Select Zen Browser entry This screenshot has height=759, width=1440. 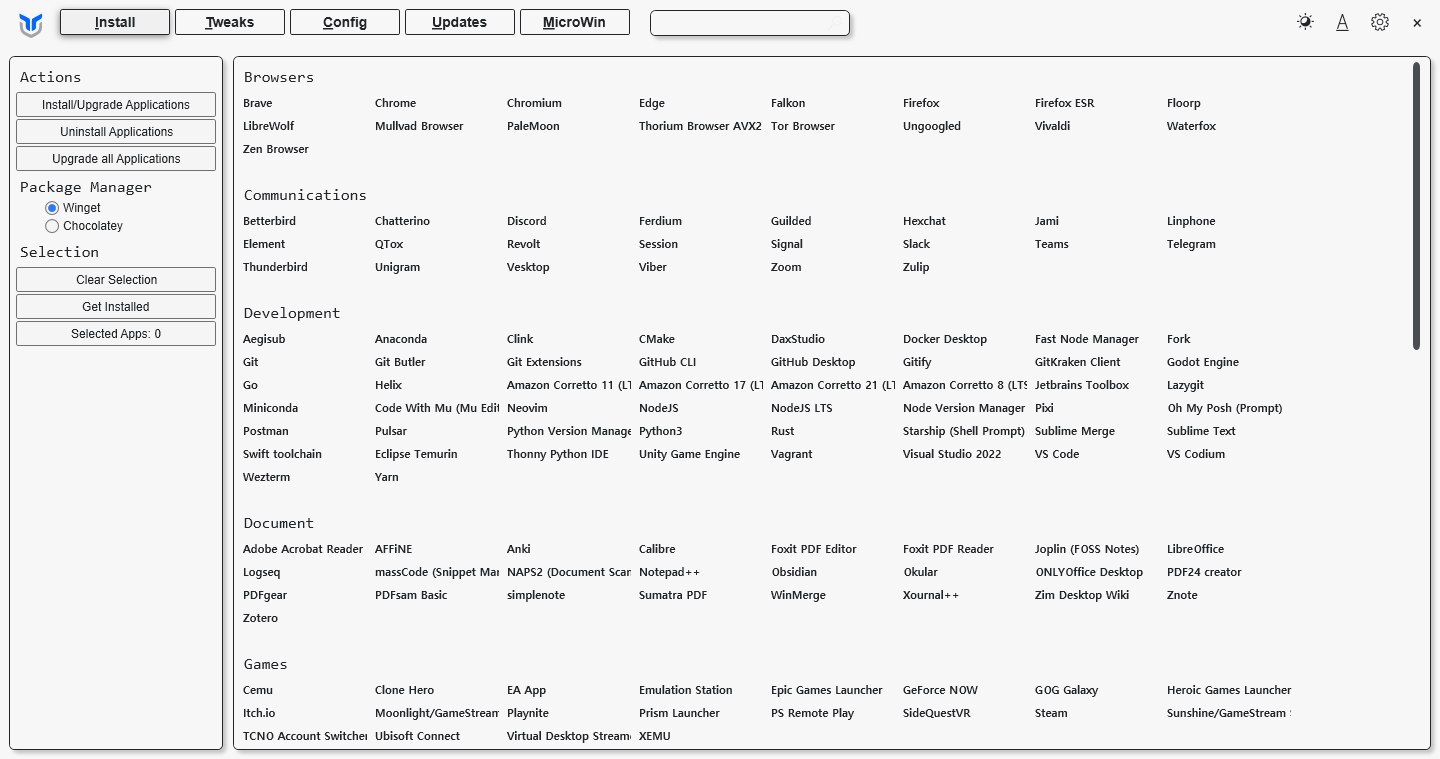pyautogui.click(x=276, y=149)
